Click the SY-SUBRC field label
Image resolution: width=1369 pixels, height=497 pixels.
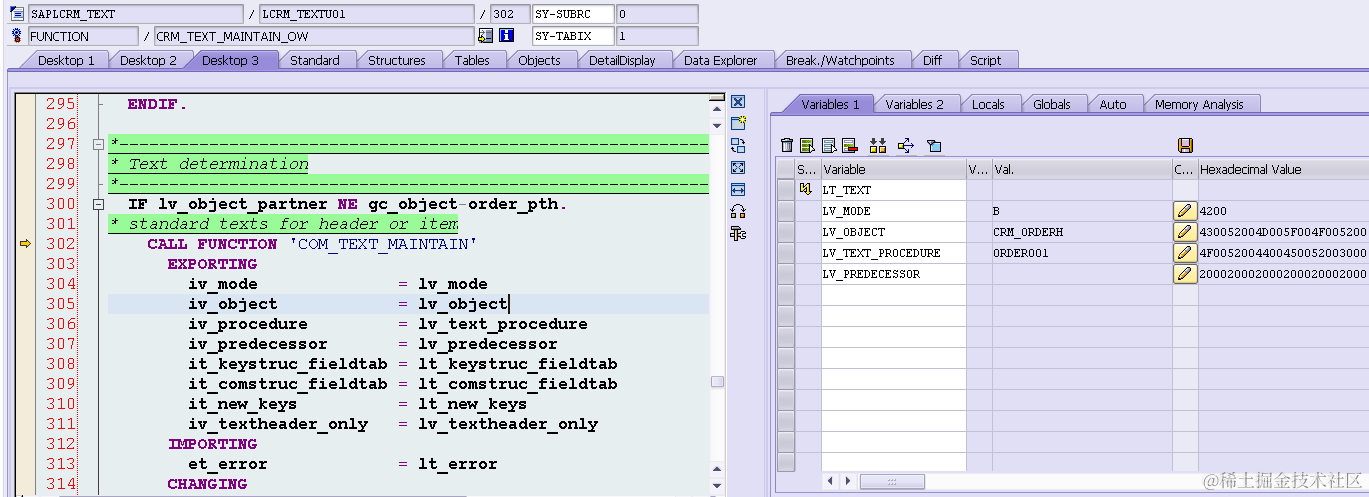[572, 14]
